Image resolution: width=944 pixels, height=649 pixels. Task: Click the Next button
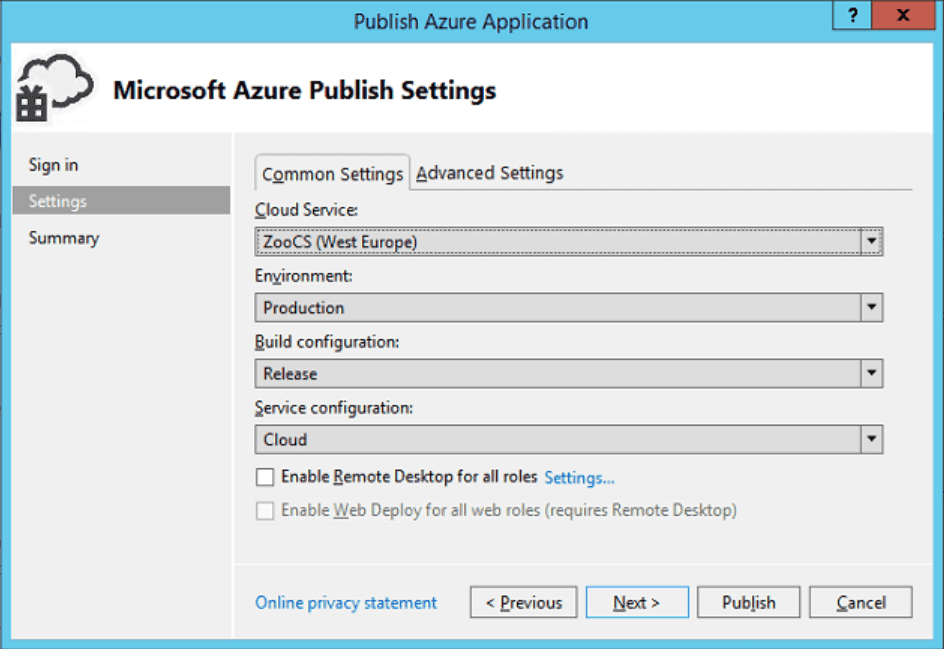click(637, 602)
